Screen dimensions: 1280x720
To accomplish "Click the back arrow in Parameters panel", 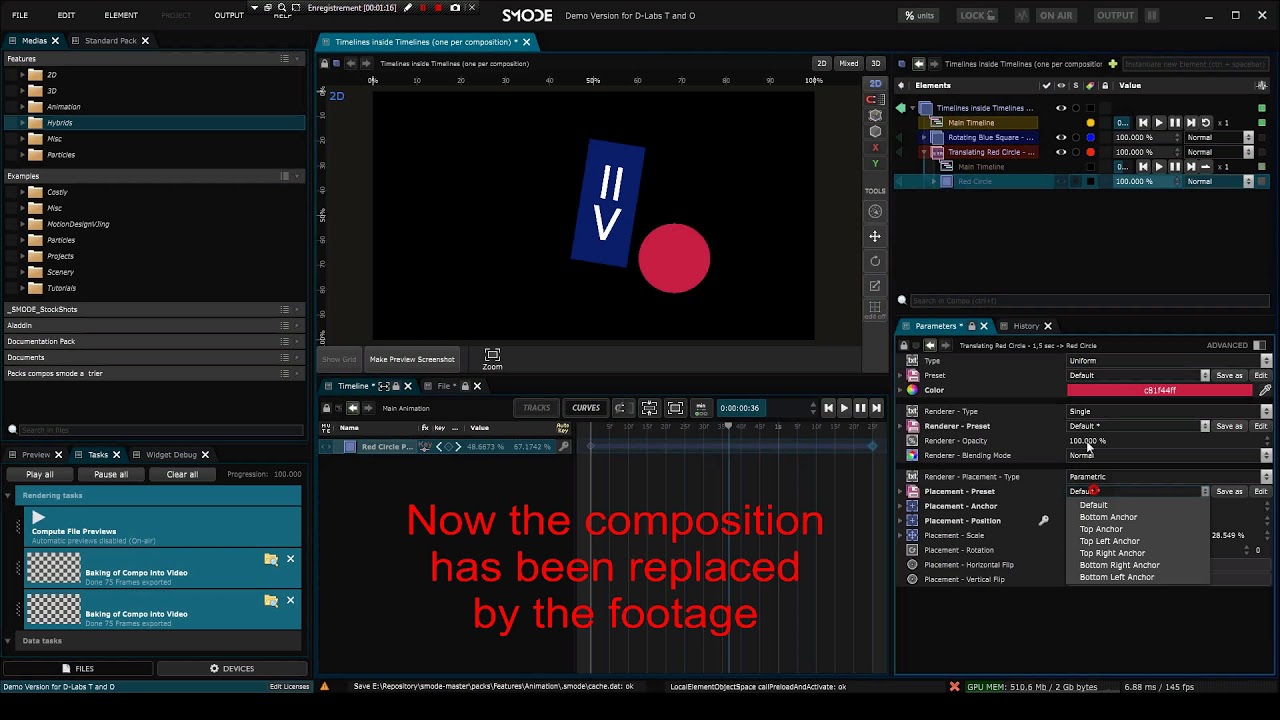I will coord(930,345).
